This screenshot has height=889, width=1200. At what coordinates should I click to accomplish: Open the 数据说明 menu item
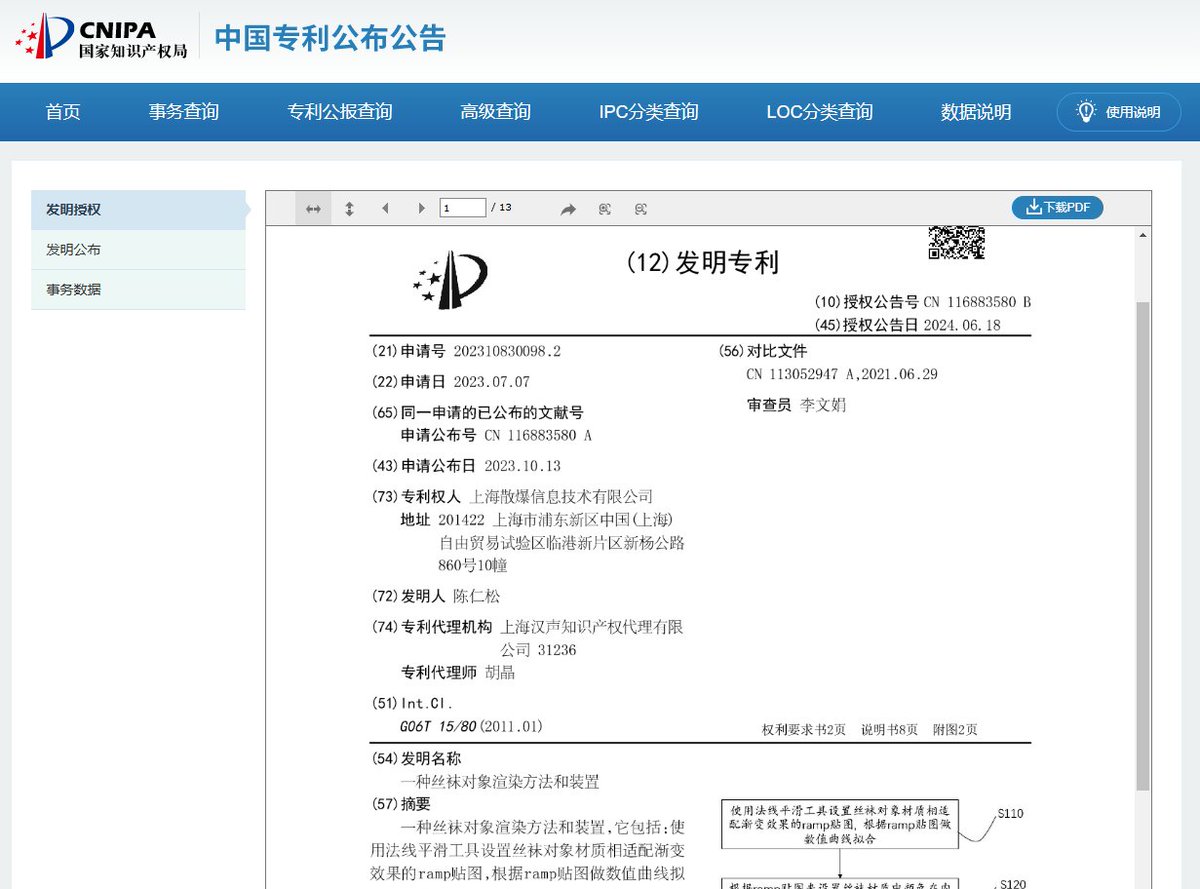(x=975, y=112)
